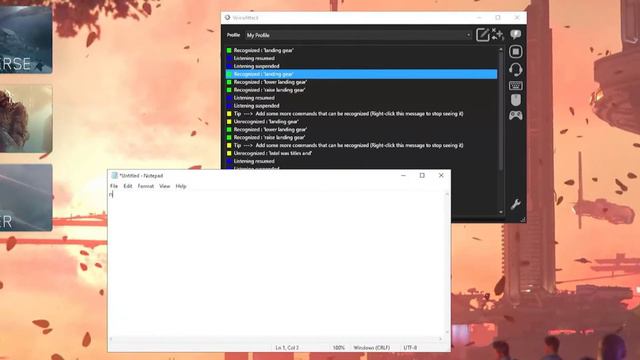Screen dimensions: 640x360
Task: Click the 'Ln 1, Col 2' status entry
Action: click(x=287, y=348)
